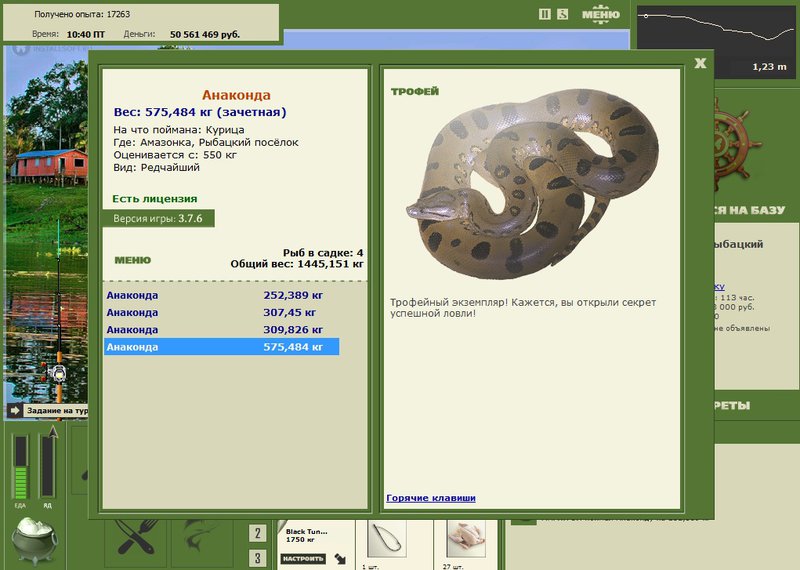This screenshot has height=570, width=800.
Task: Click the НАСТРОИТЬ button
Action: (303, 559)
